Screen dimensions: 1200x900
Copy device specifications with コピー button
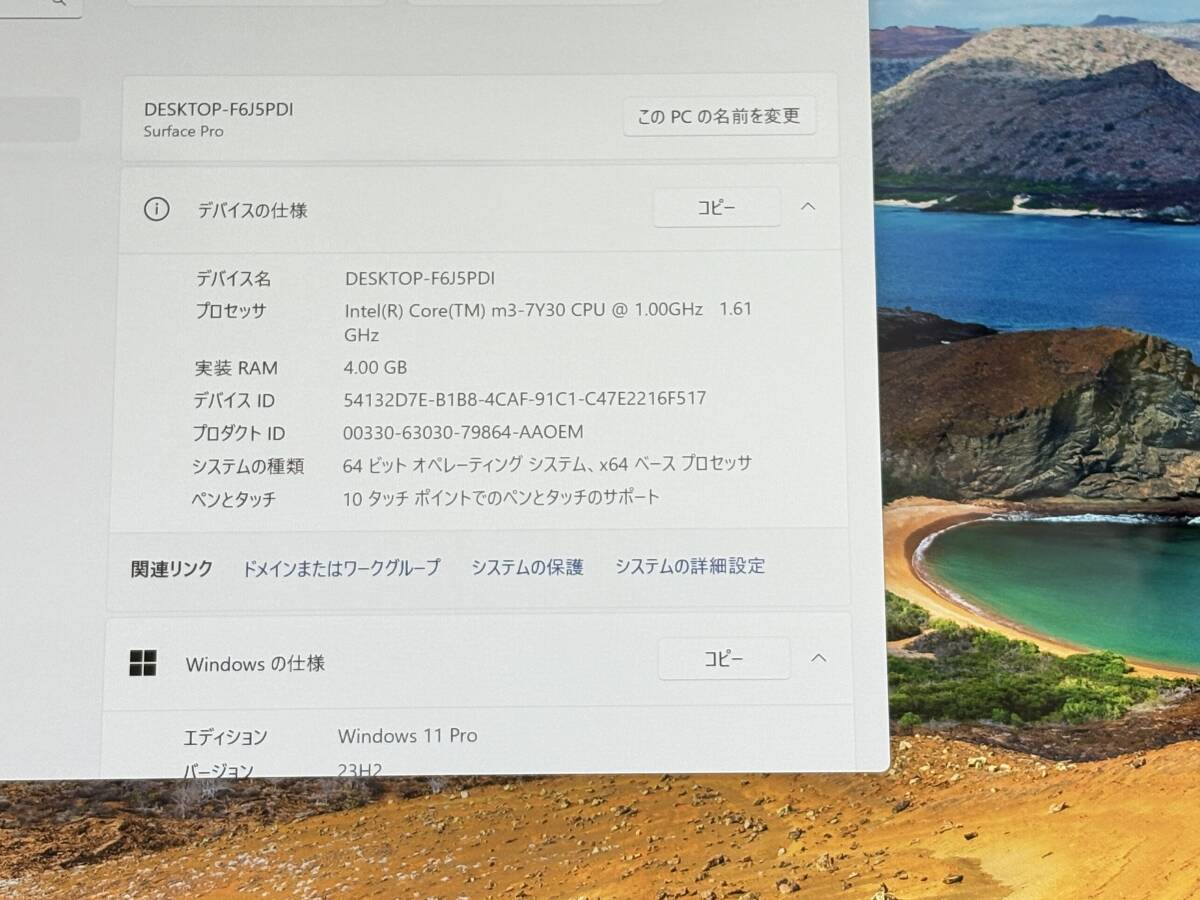coord(716,207)
